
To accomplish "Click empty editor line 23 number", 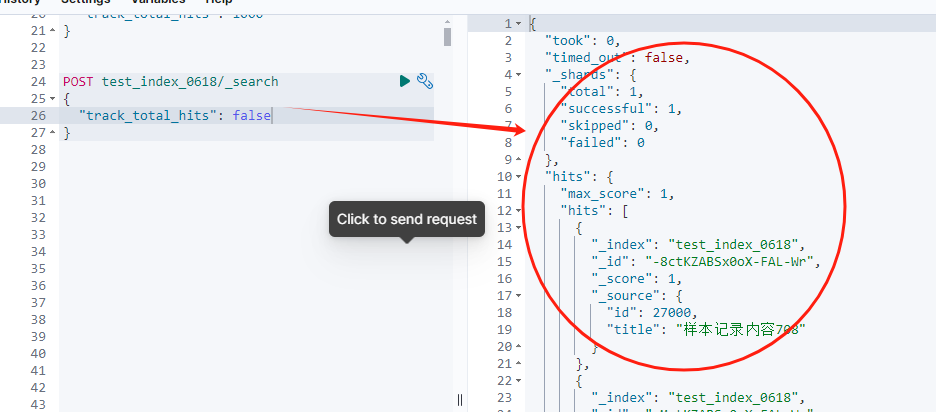I will click(x=38, y=64).
